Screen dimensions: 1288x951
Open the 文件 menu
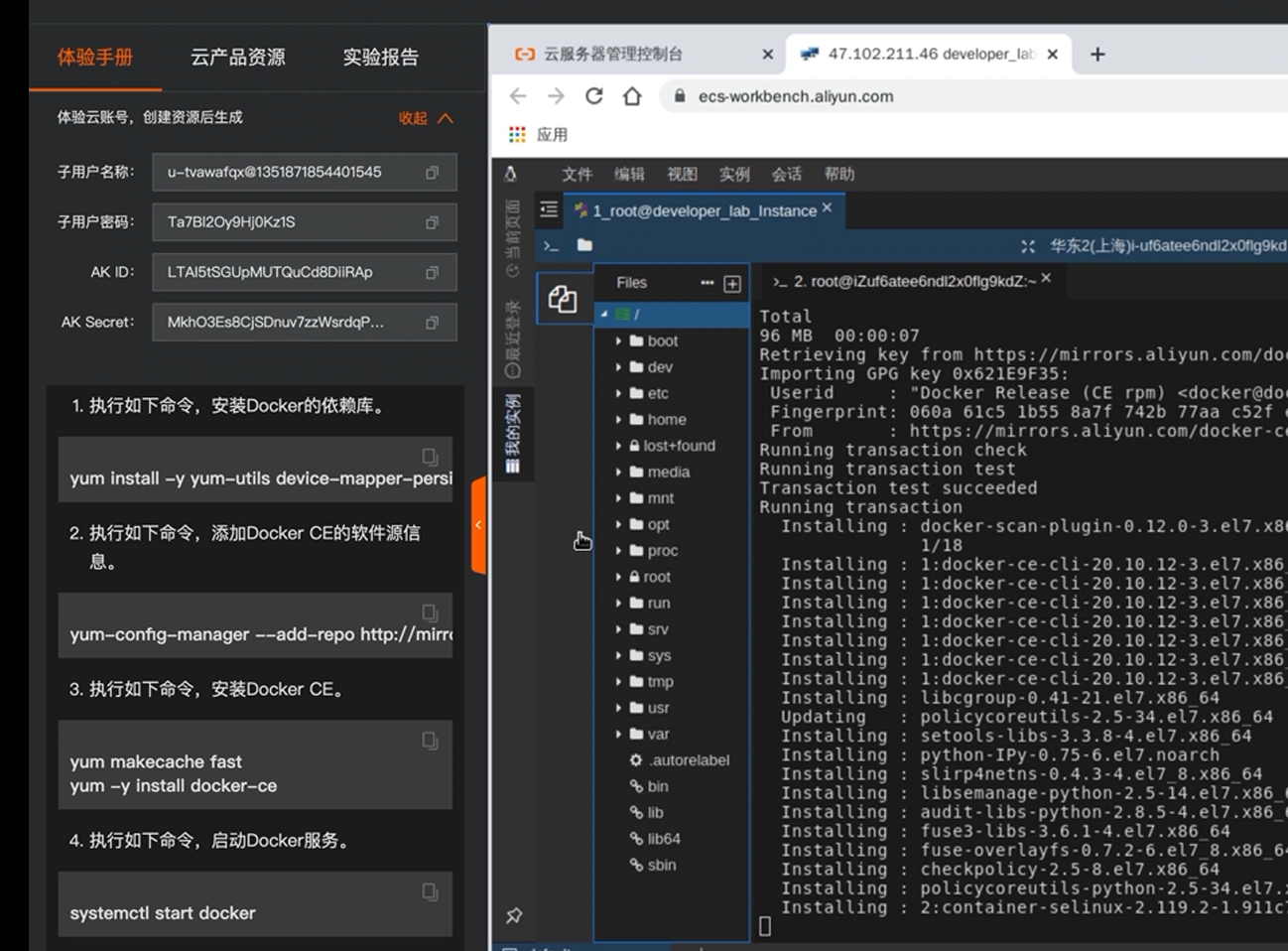(577, 175)
